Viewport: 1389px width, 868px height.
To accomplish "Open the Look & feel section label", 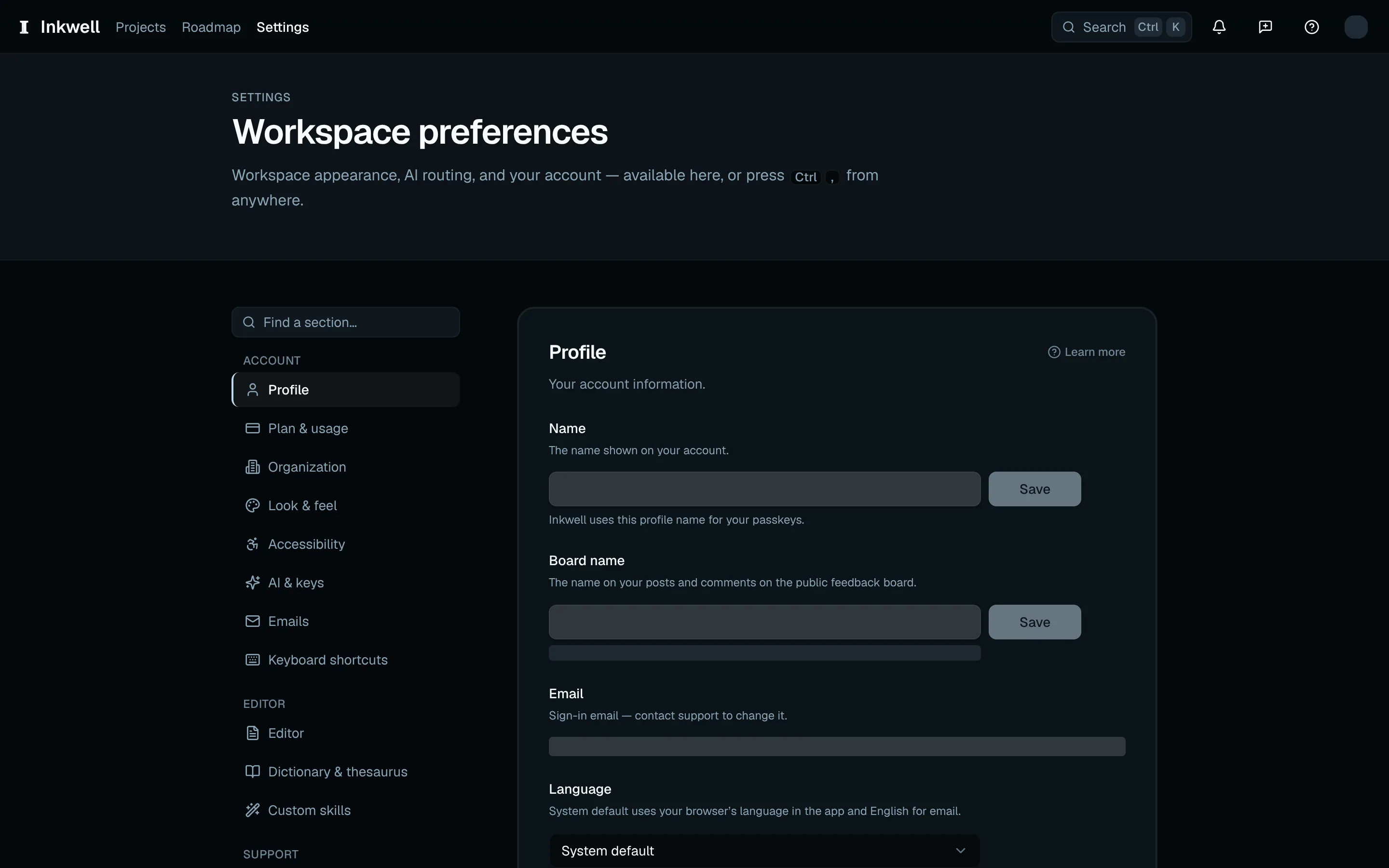I will (x=302, y=505).
